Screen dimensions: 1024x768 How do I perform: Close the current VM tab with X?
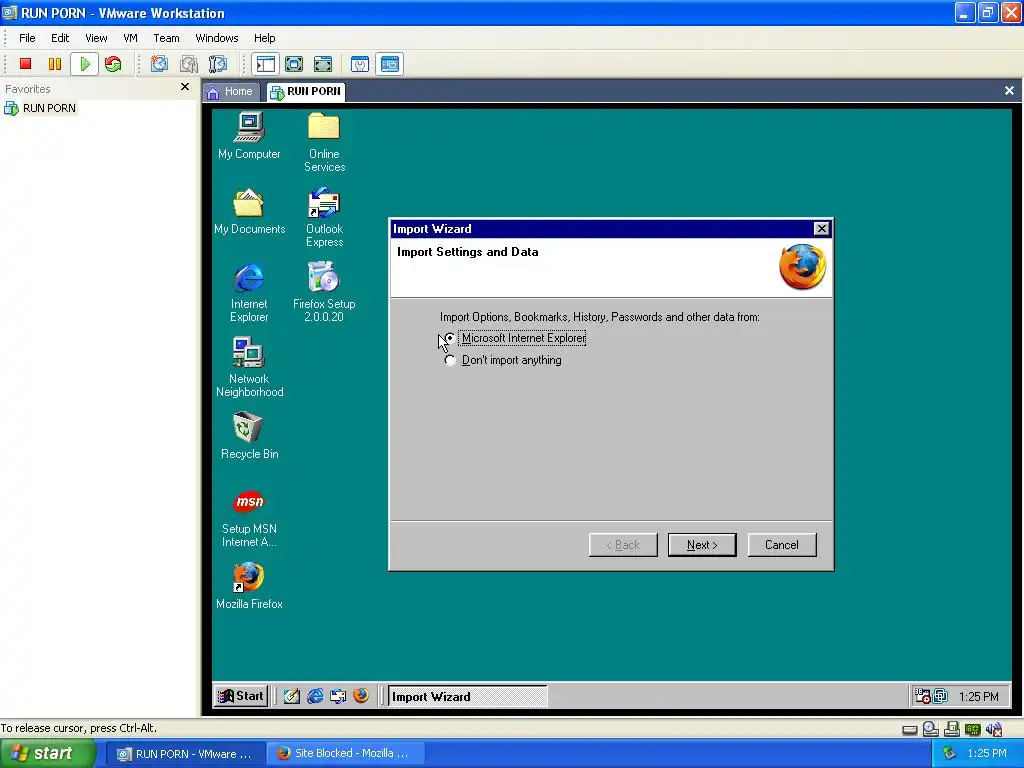[x=1009, y=91]
